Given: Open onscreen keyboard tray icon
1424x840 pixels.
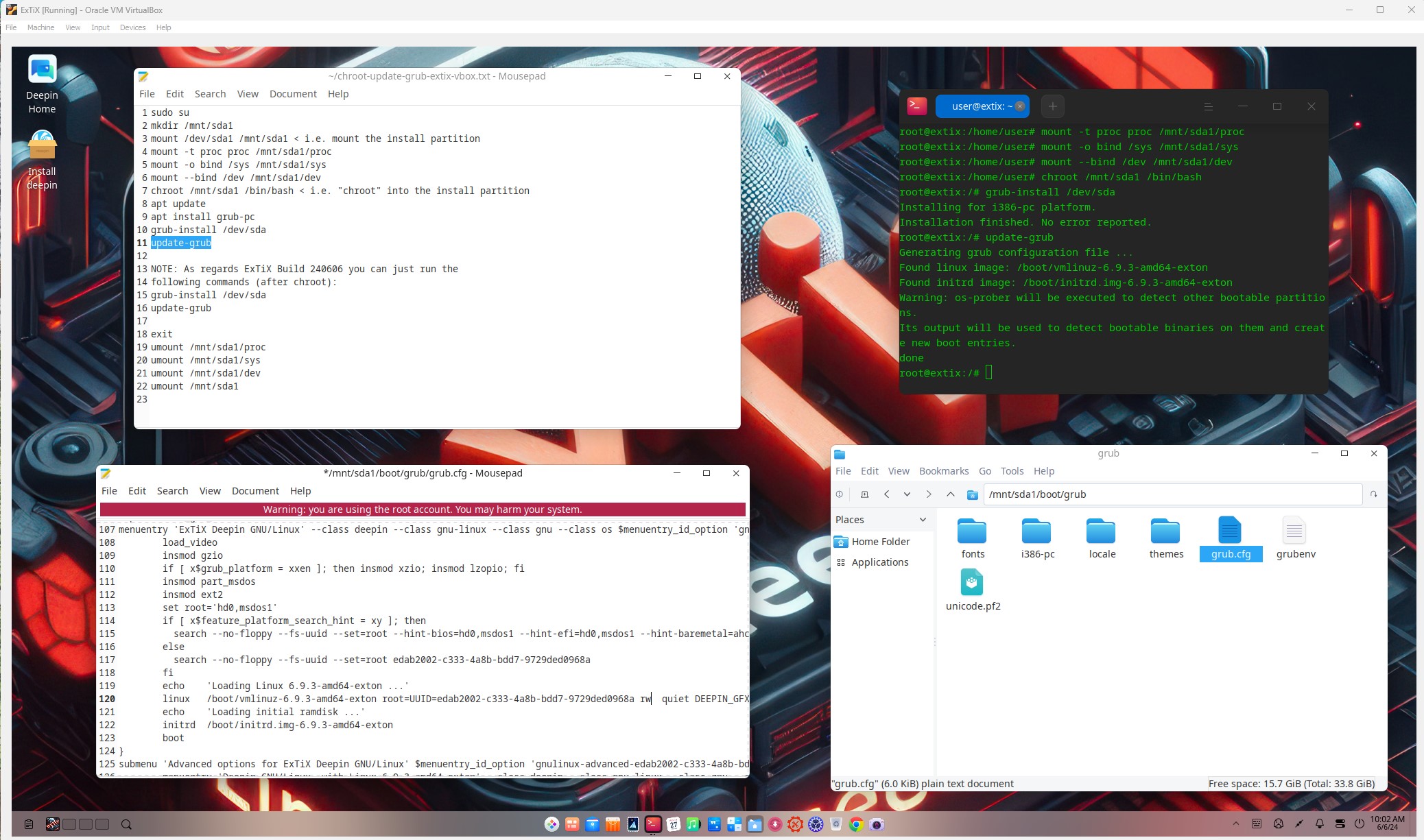Looking at the screenshot, I should (x=1257, y=824).
